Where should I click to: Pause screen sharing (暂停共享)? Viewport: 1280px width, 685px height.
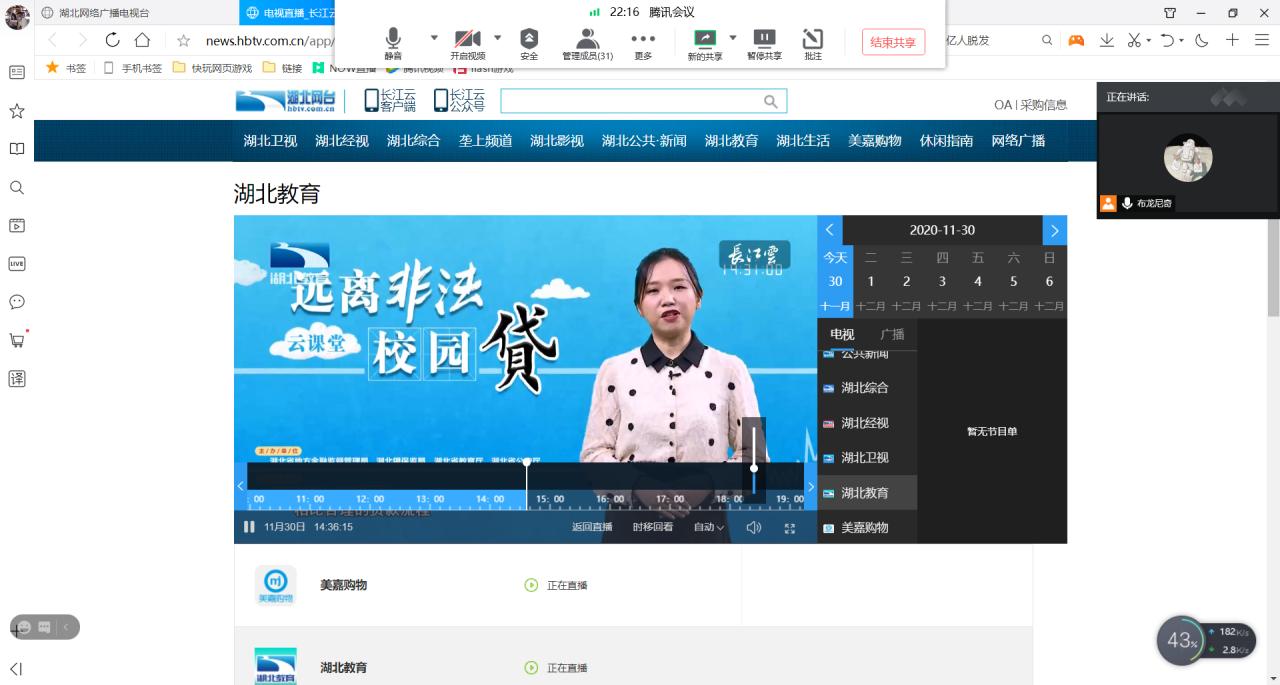(x=764, y=42)
